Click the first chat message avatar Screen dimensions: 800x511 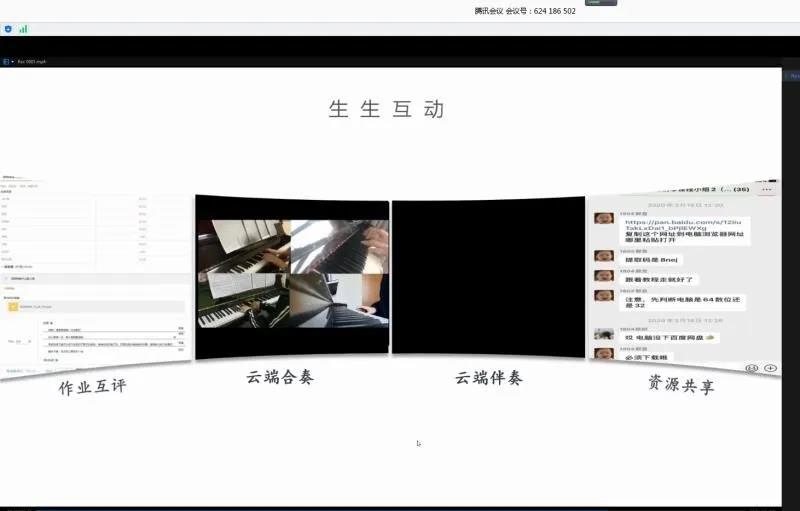[603, 218]
